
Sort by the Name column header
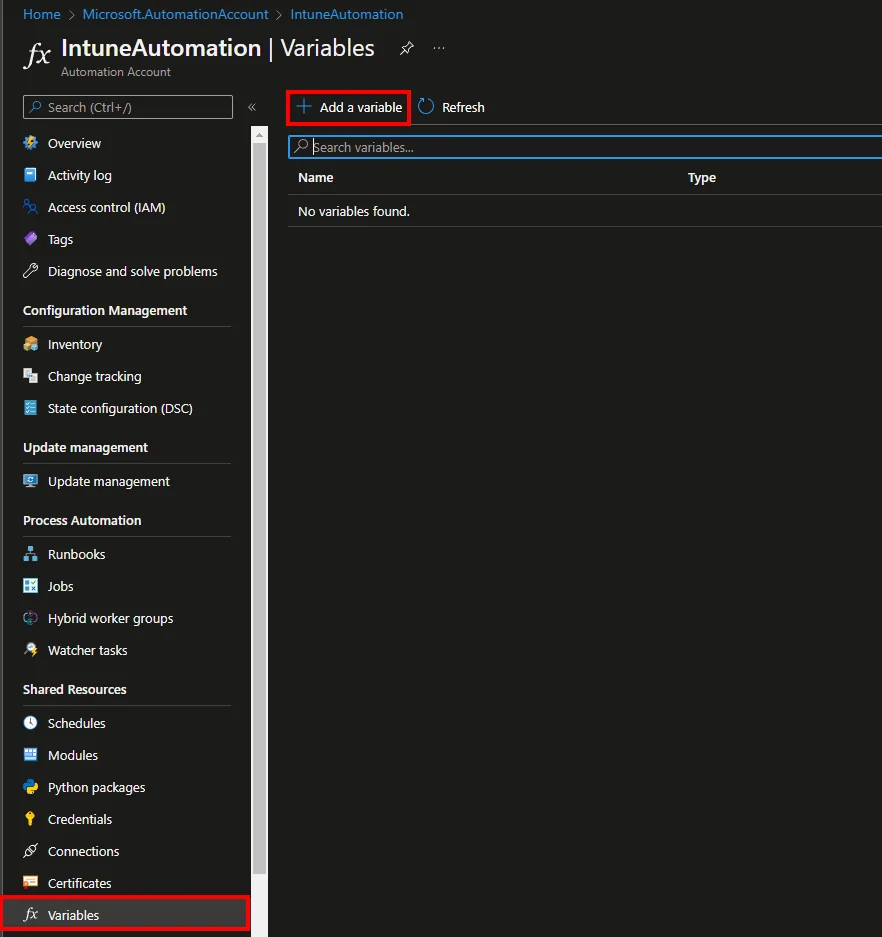tap(316, 177)
